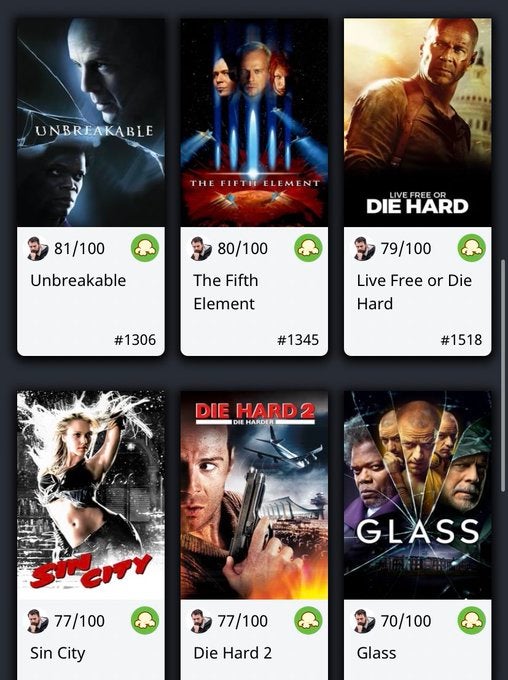Click the popcorn icon on Glass card
The image size is (508, 680).
click(x=472, y=621)
